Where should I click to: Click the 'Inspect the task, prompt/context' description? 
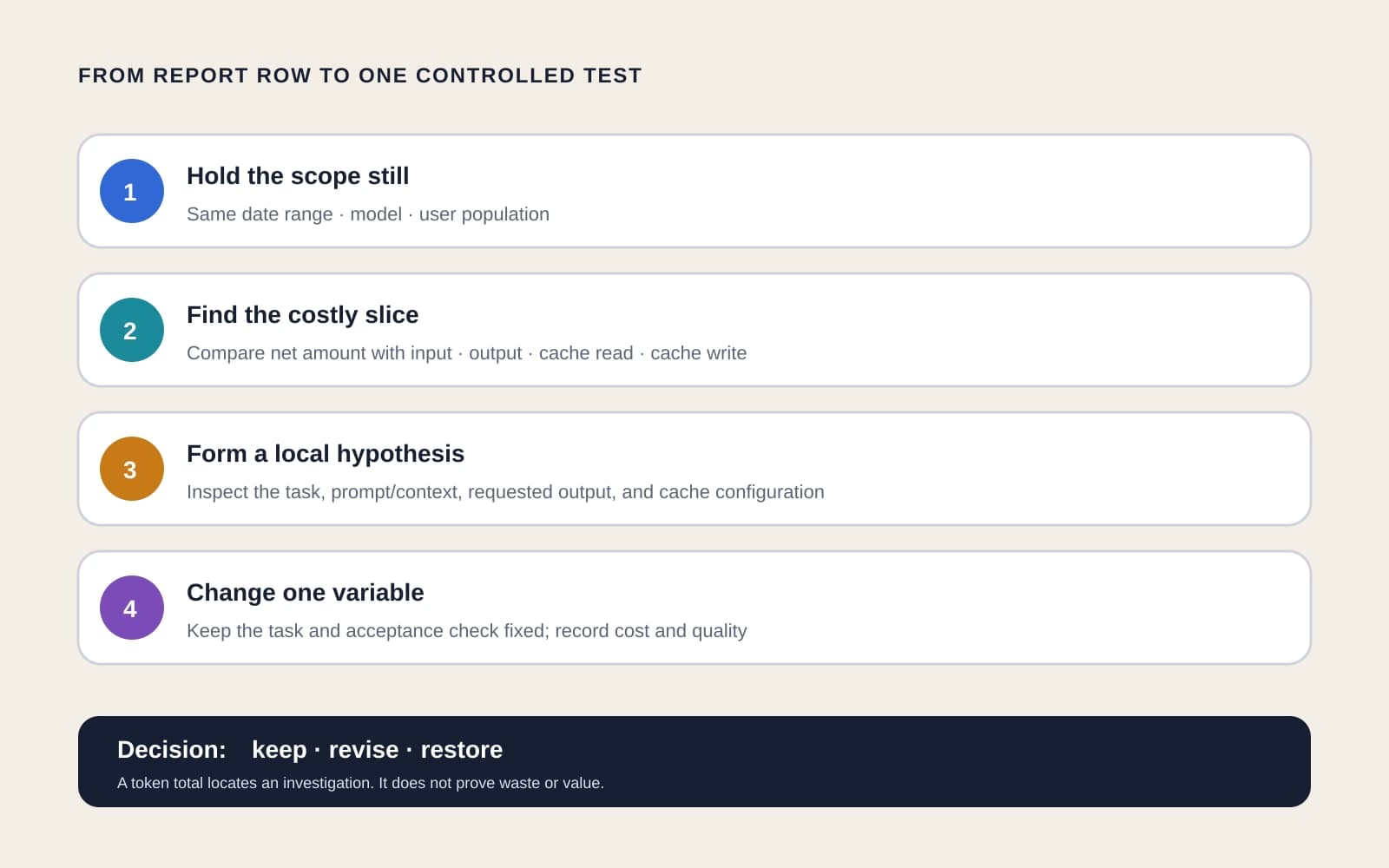point(505,492)
